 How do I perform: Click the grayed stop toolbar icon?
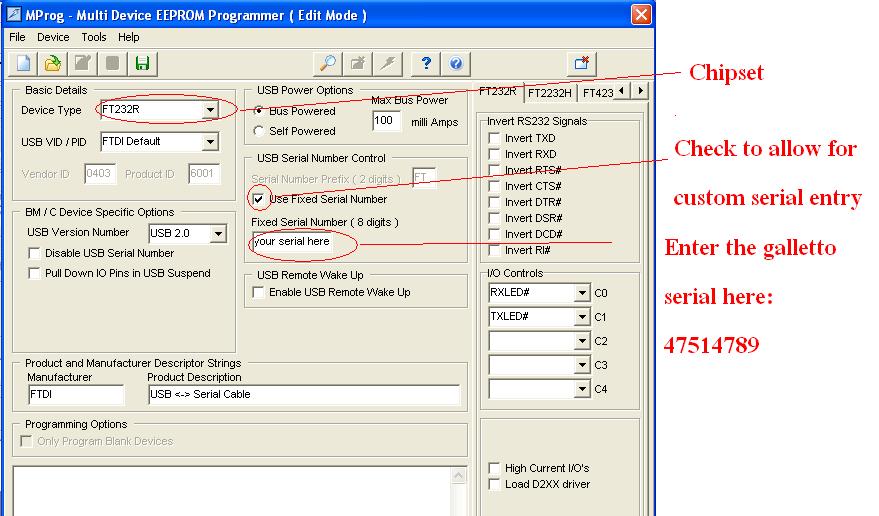click(x=113, y=63)
